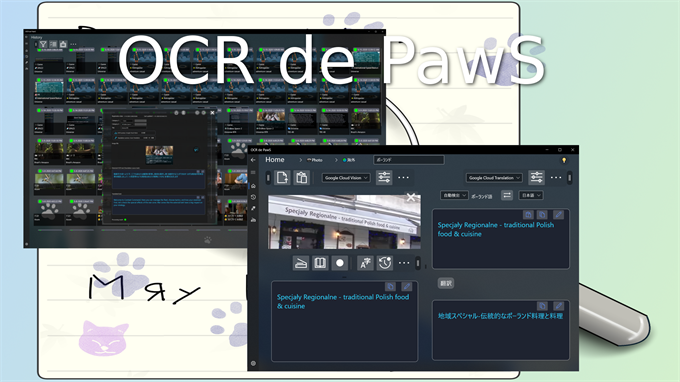This screenshot has width=680, height=382.
Task: Click the name field containing ポーランド
Action: 409,160
